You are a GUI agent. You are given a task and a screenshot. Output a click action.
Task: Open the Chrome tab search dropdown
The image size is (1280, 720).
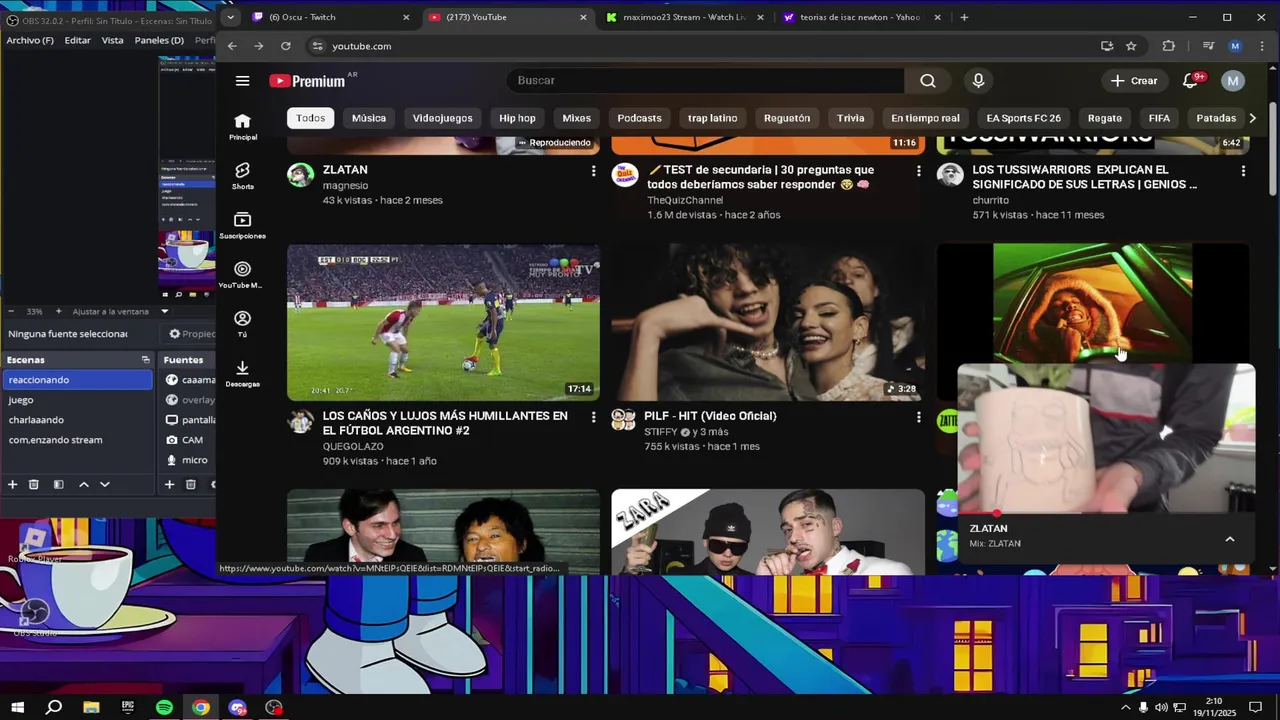point(231,17)
